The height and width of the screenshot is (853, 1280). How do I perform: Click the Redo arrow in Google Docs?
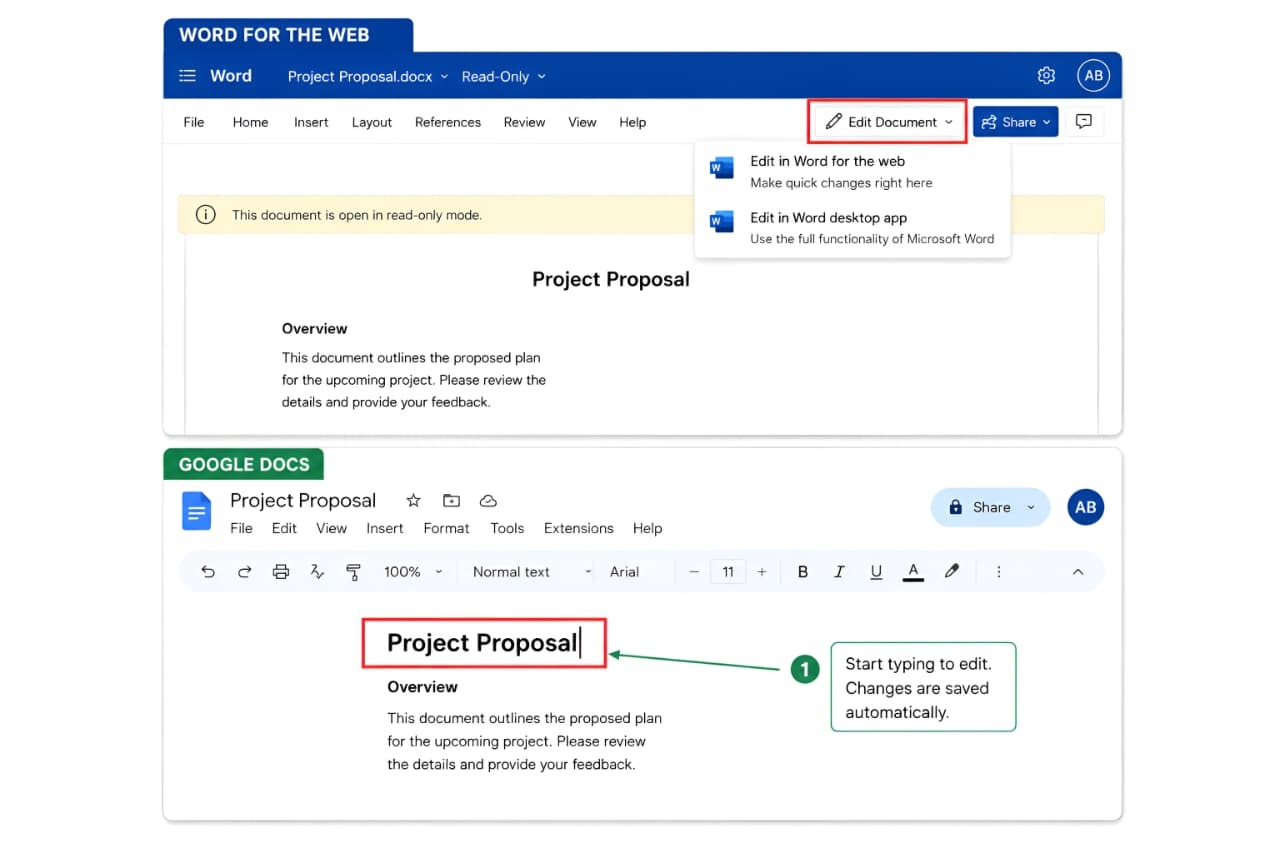click(244, 572)
